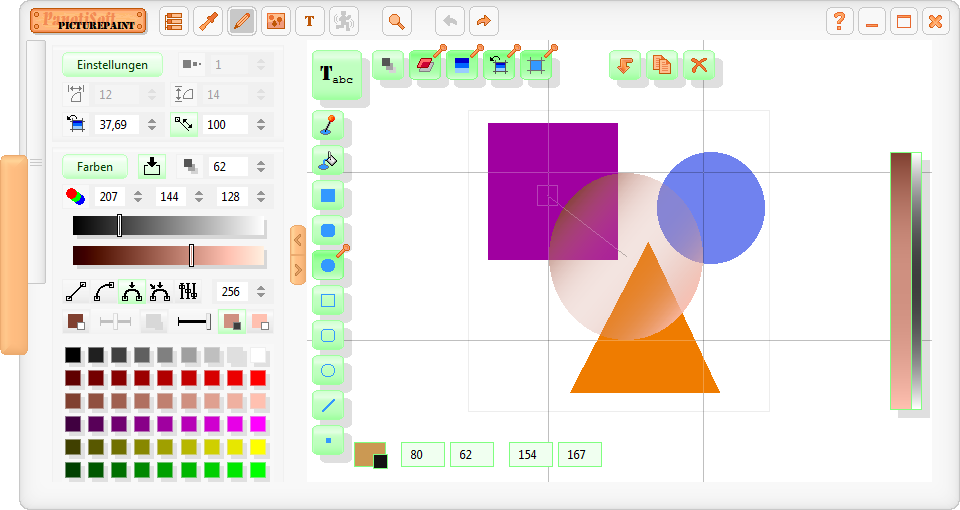Screen dimensions: 960x510
Task: Click the copy documents icon
Action: 661,65
